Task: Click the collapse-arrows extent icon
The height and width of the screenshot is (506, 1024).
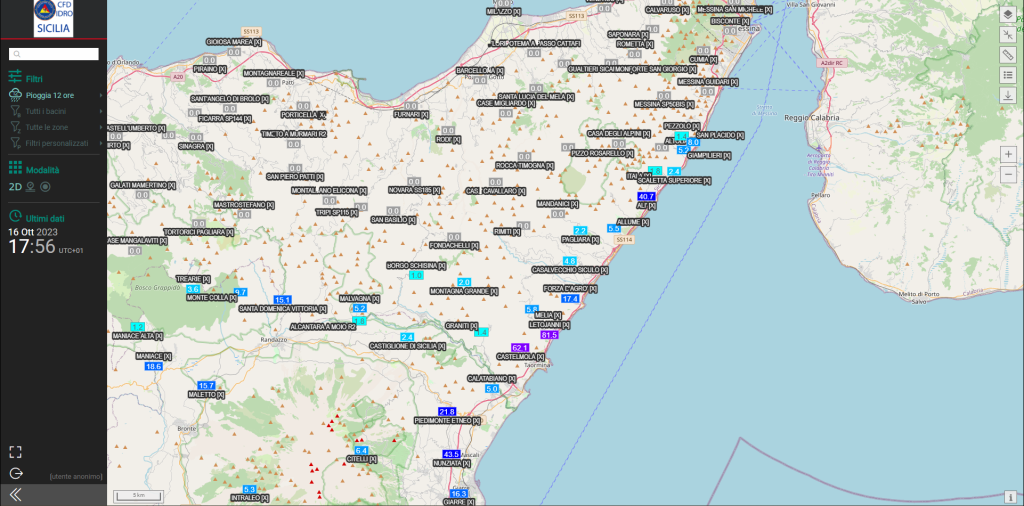Action: click(x=1008, y=34)
